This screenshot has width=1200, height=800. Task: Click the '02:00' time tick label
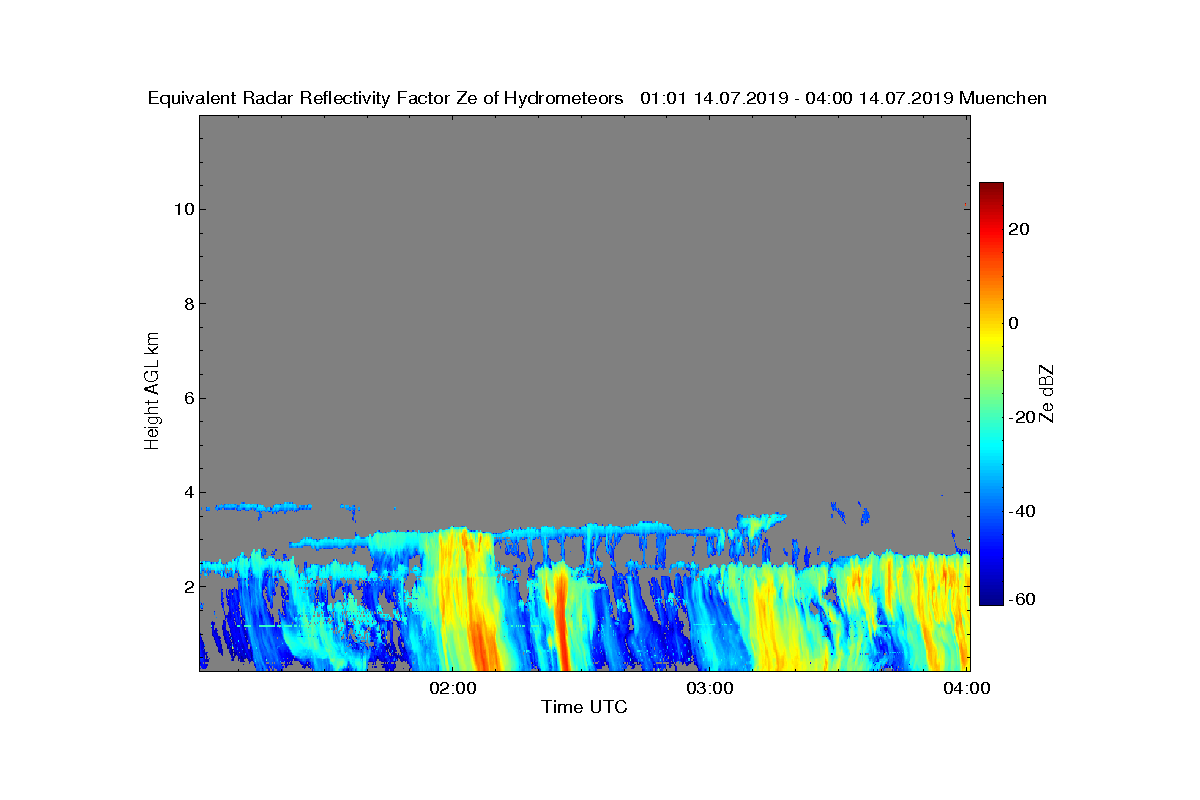tap(452, 688)
